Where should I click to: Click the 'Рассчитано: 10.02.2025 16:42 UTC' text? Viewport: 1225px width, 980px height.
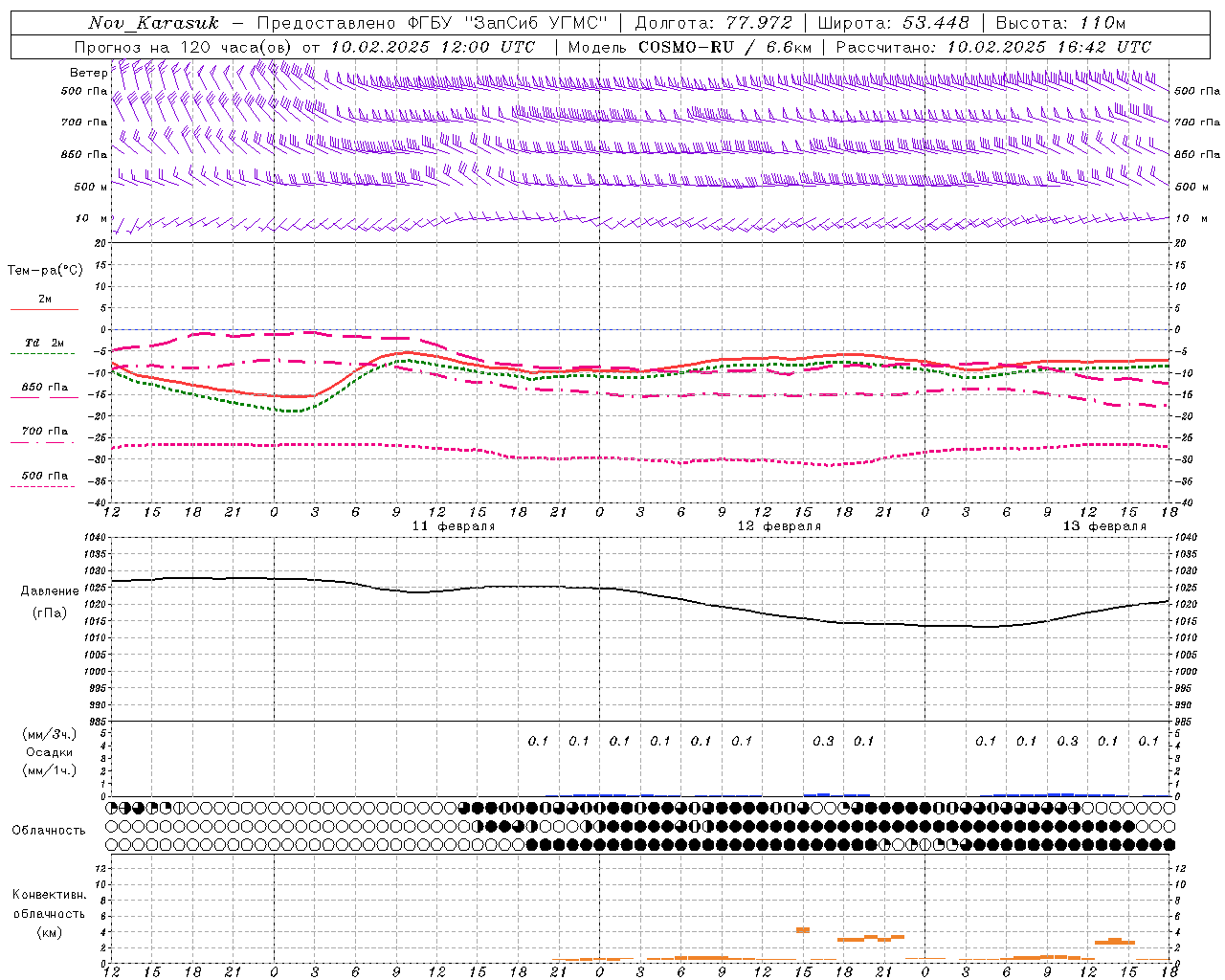click(x=993, y=47)
